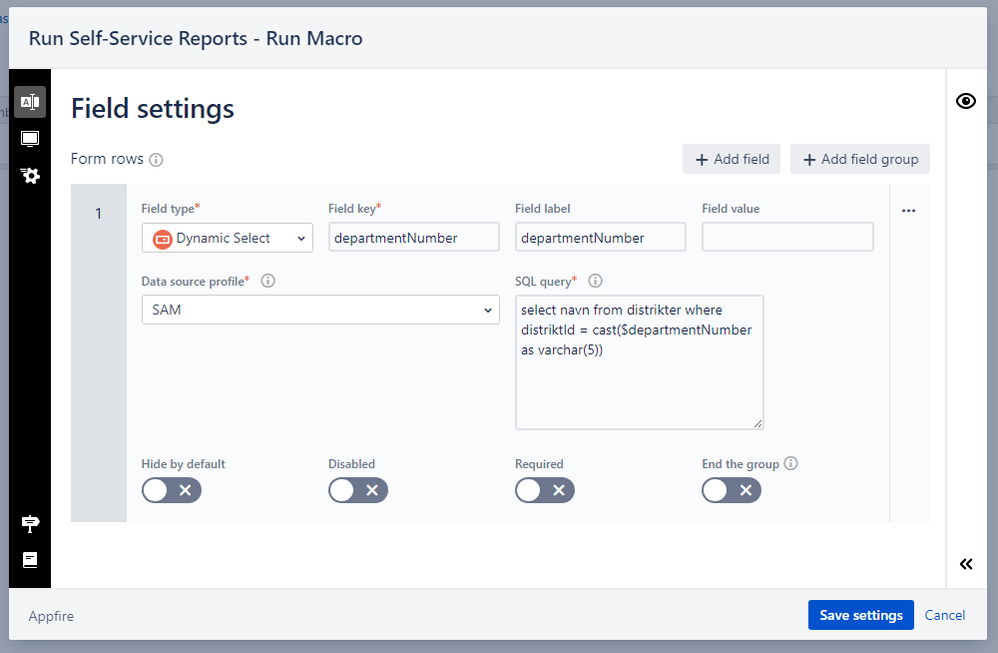Viewport: 998px width, 653px height.
Task: Click the Cancel link
Action: click(x=945, y=615)
